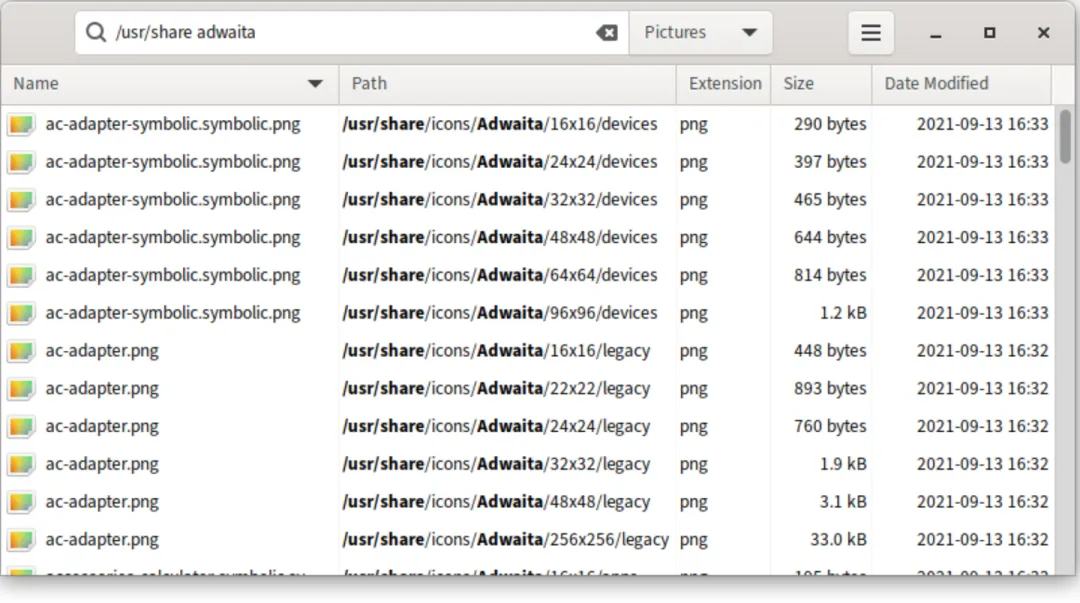Click path /usr/share/icons/Adwaita/96x96/devices
Viewport: 1080px width, 603px height.
click(500, 313)
